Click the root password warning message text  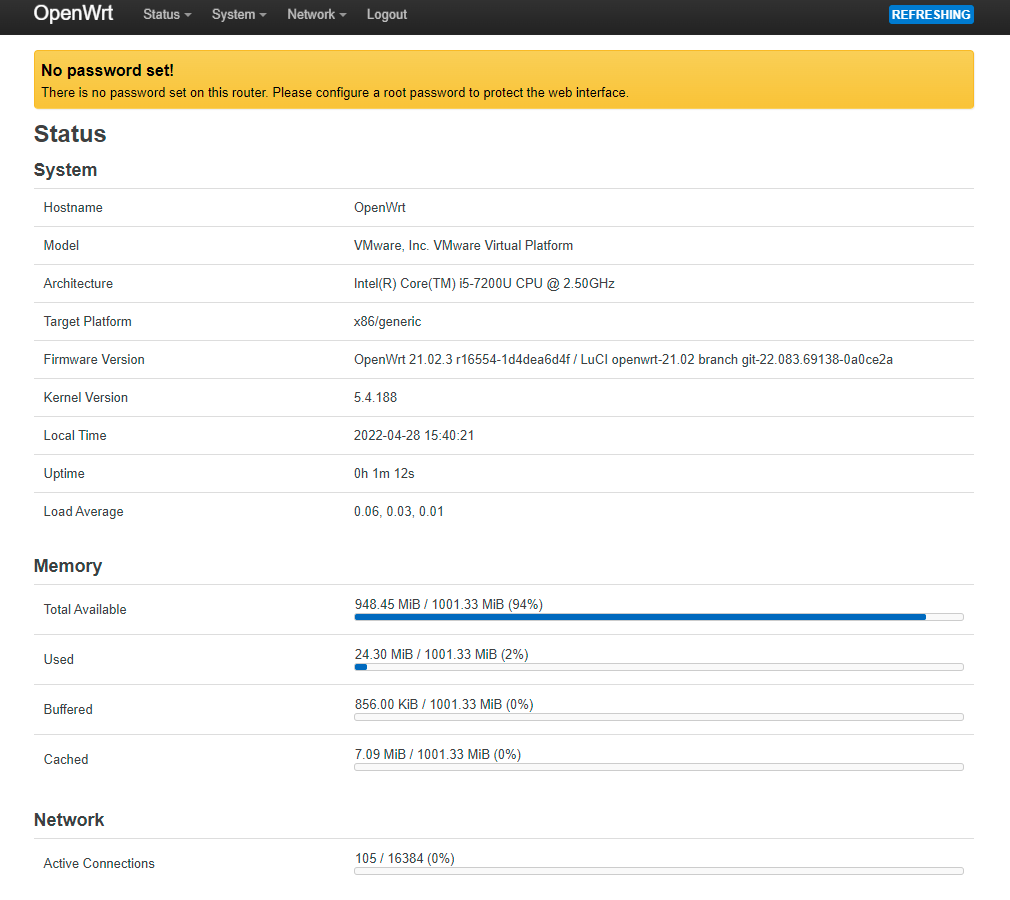(x=335, y=92)
